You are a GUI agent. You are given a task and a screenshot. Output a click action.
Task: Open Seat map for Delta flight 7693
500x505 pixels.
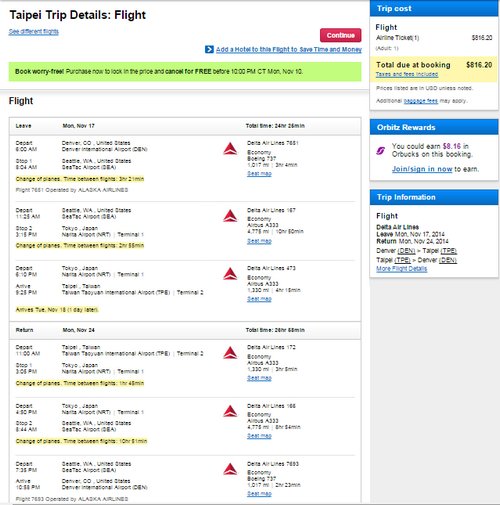[259, 493]
